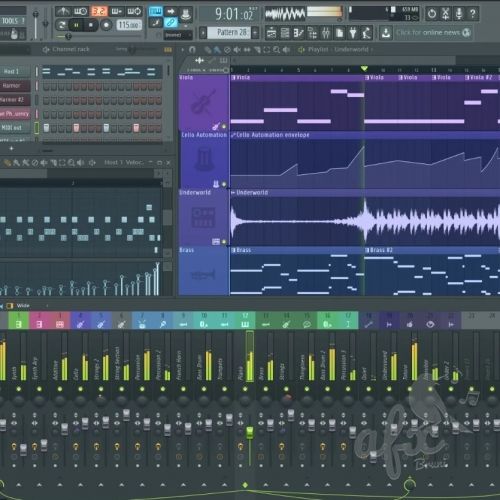Click the green playhead marker on timeline
This screenshot has width=500, height=500.
[364, 69]
